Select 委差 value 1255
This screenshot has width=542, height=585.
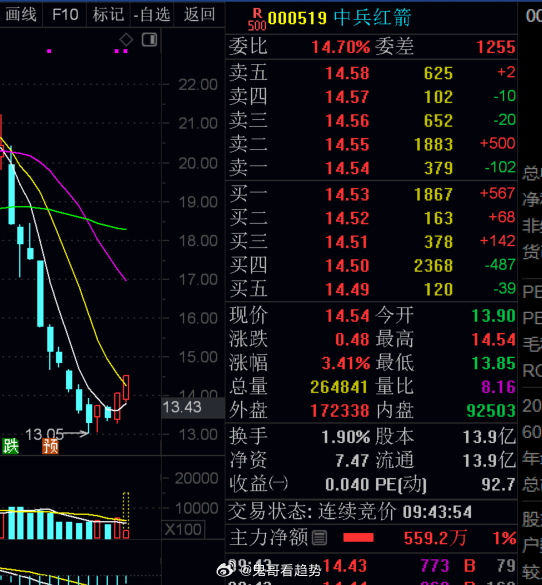coord(496,47)
